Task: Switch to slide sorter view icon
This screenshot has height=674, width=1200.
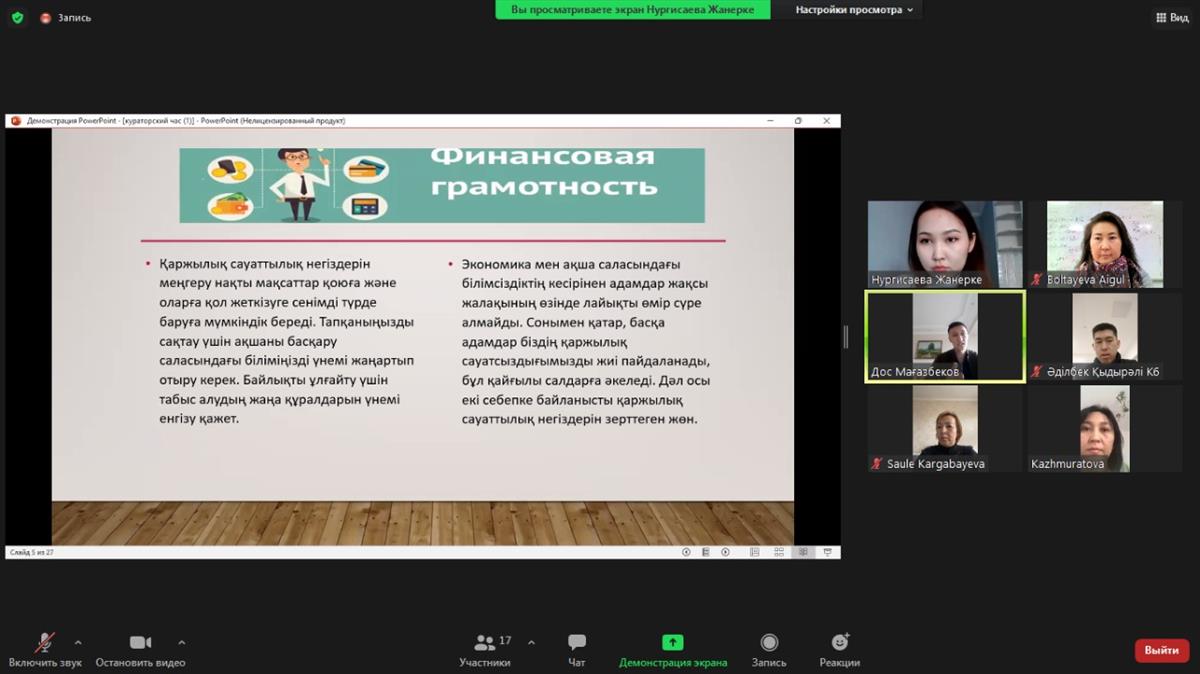Action: pos(779,552)
